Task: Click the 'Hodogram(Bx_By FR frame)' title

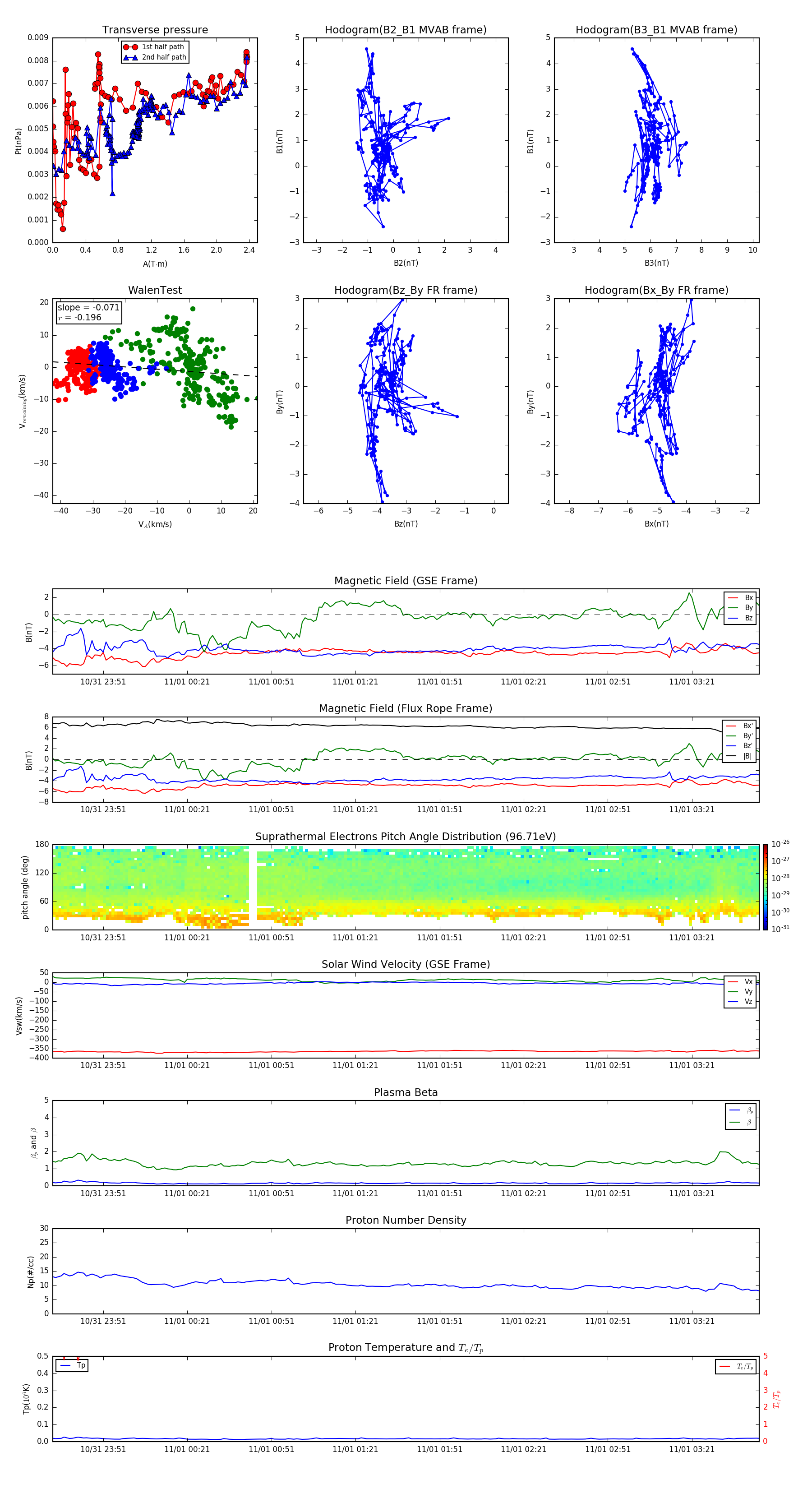Action: [656, 290]
